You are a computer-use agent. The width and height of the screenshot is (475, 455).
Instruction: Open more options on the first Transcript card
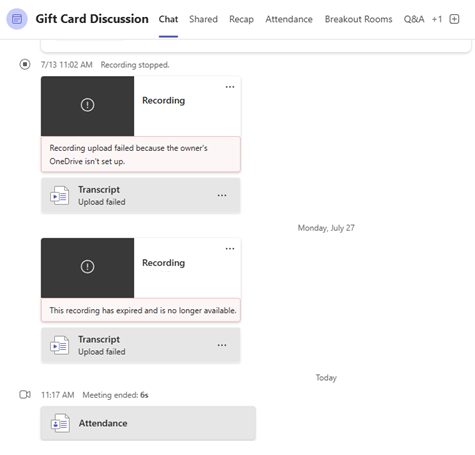pos(222,195)
